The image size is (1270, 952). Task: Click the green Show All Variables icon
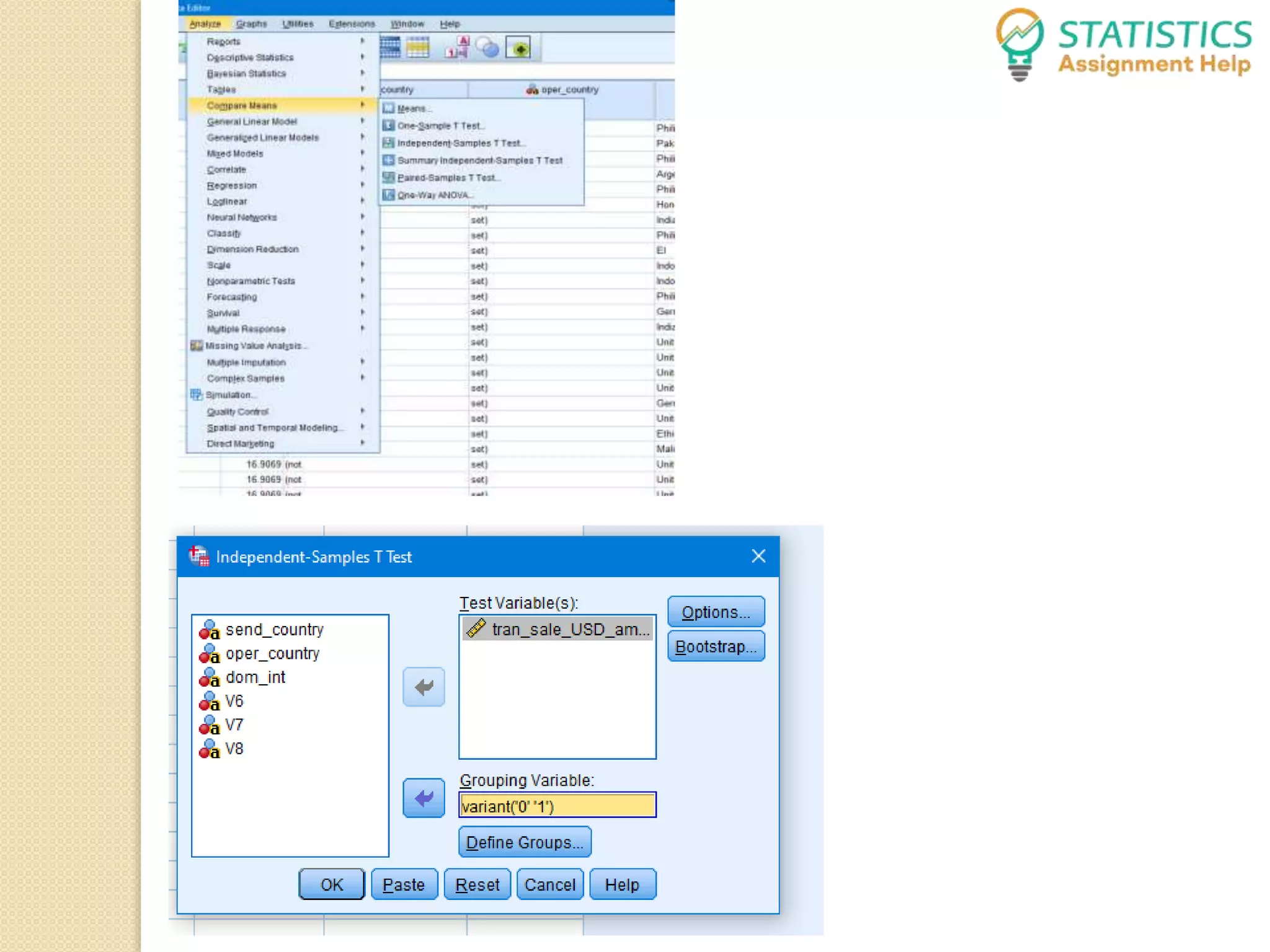(518, 48)
